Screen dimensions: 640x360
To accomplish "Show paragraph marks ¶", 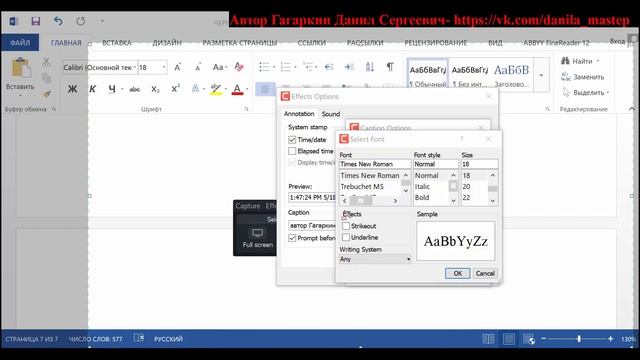I will coord(390,67).
